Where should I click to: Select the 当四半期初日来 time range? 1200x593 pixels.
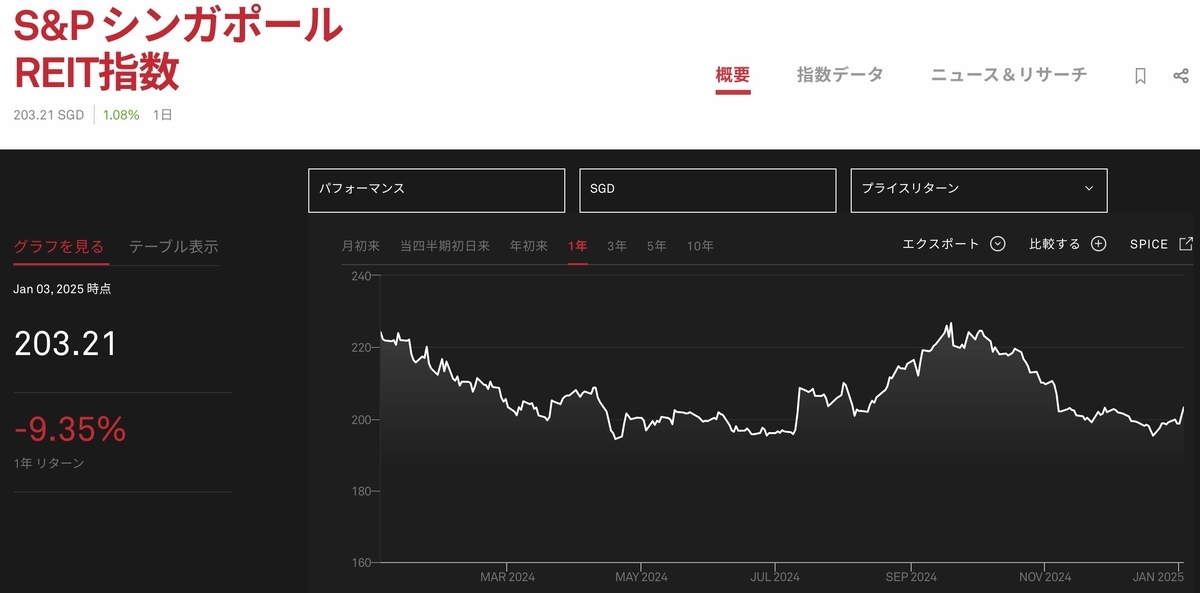pyautogui.click(x=445, y=246)
